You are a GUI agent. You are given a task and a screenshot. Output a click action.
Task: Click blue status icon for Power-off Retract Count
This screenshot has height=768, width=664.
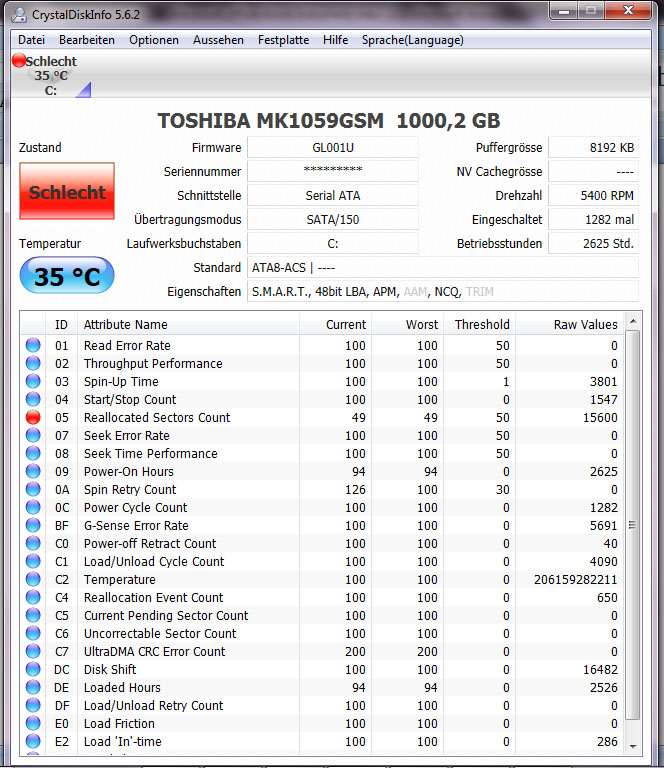33,543
